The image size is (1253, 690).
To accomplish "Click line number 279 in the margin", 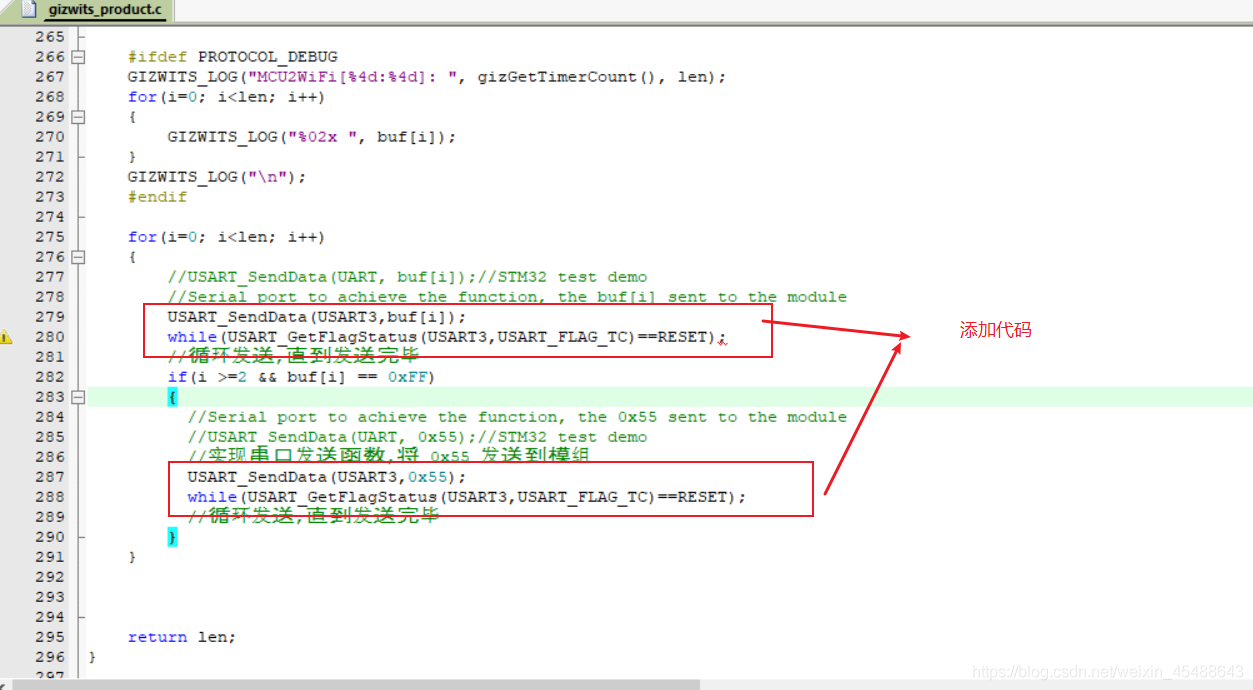I will point(49,317).
